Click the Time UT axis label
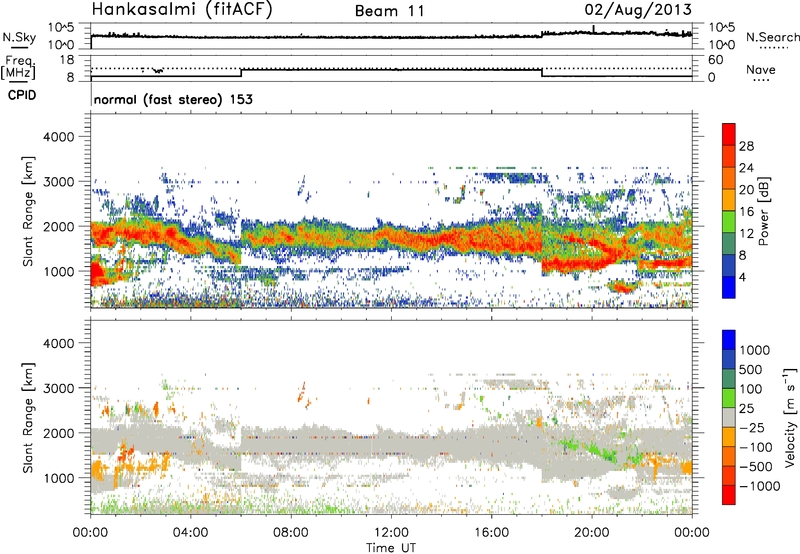 (391, 547)
